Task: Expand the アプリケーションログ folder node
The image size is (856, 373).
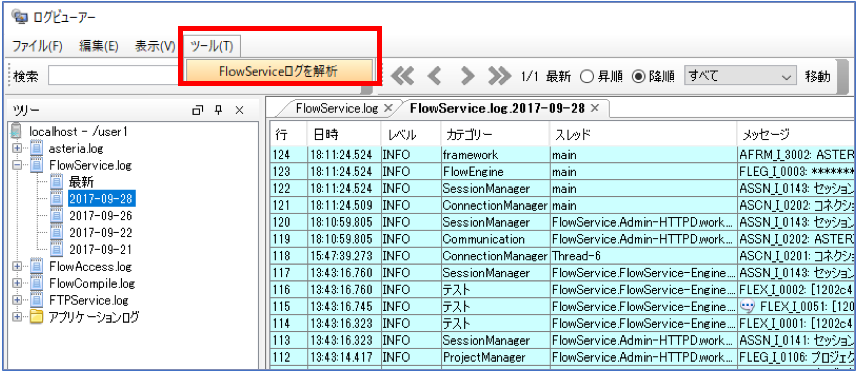Action: pos(17,317)
